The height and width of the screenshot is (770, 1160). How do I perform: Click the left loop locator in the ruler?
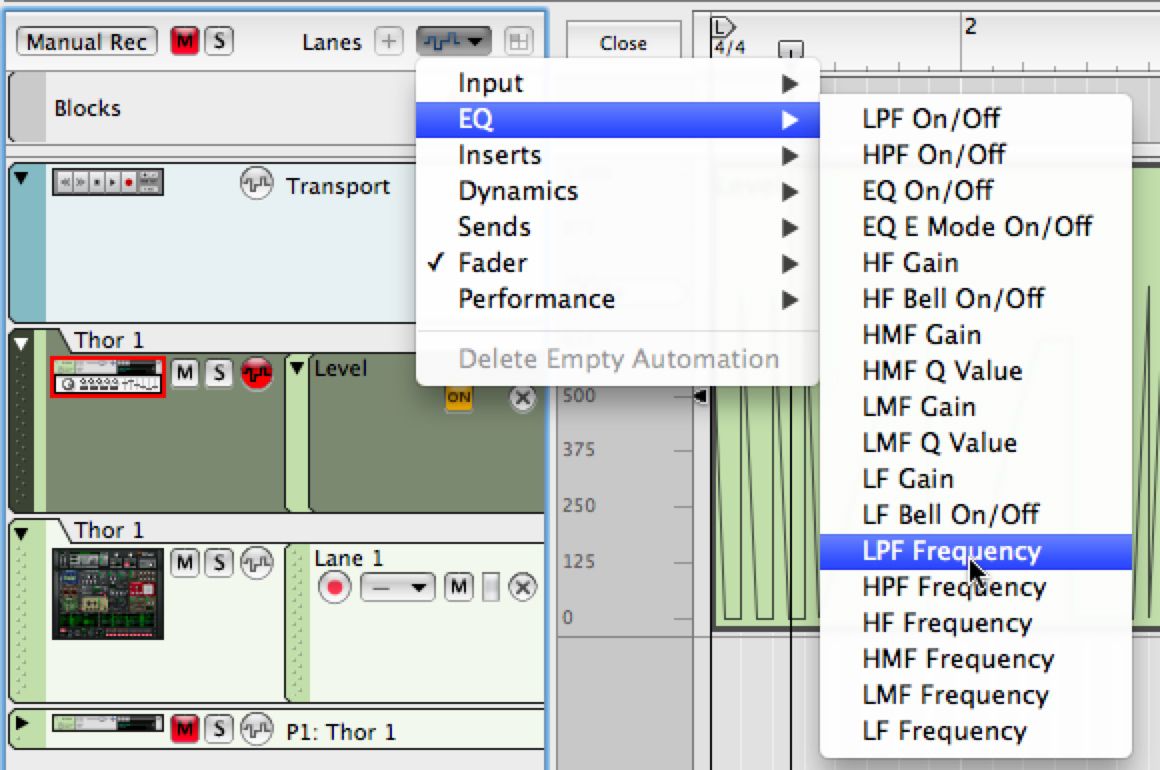722,27
